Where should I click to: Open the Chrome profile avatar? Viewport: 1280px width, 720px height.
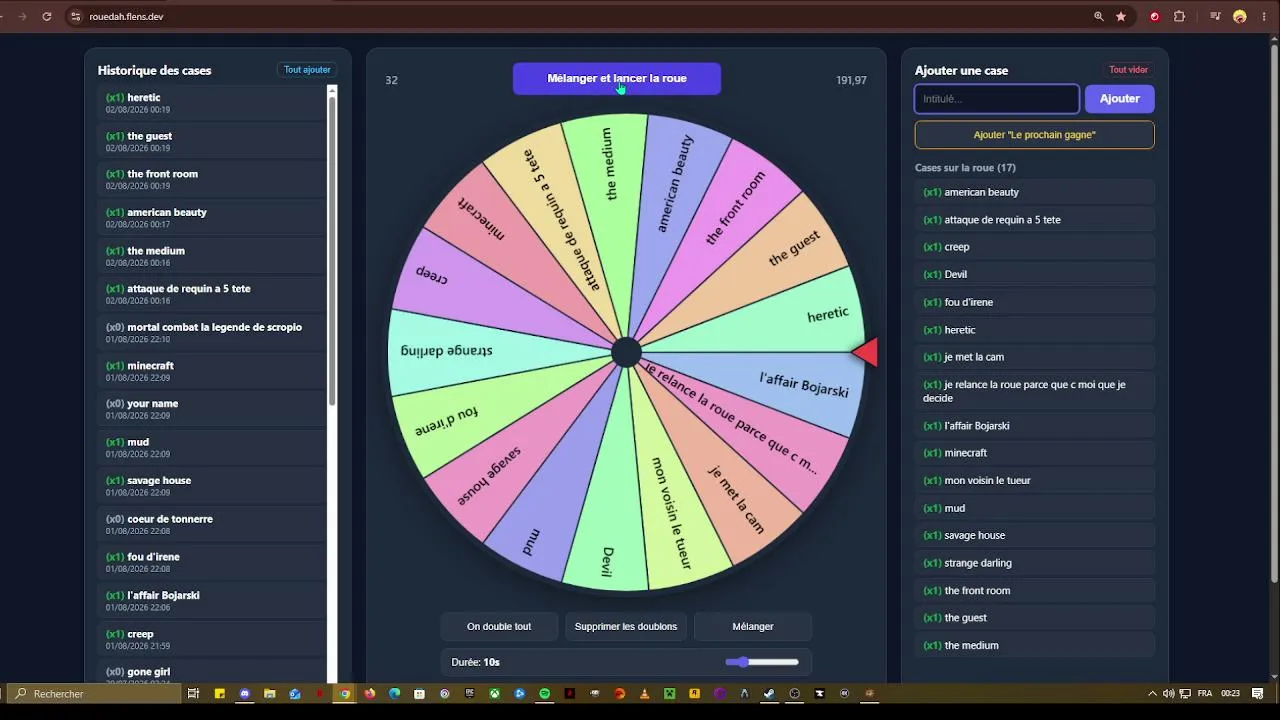tap(1240, 17)
